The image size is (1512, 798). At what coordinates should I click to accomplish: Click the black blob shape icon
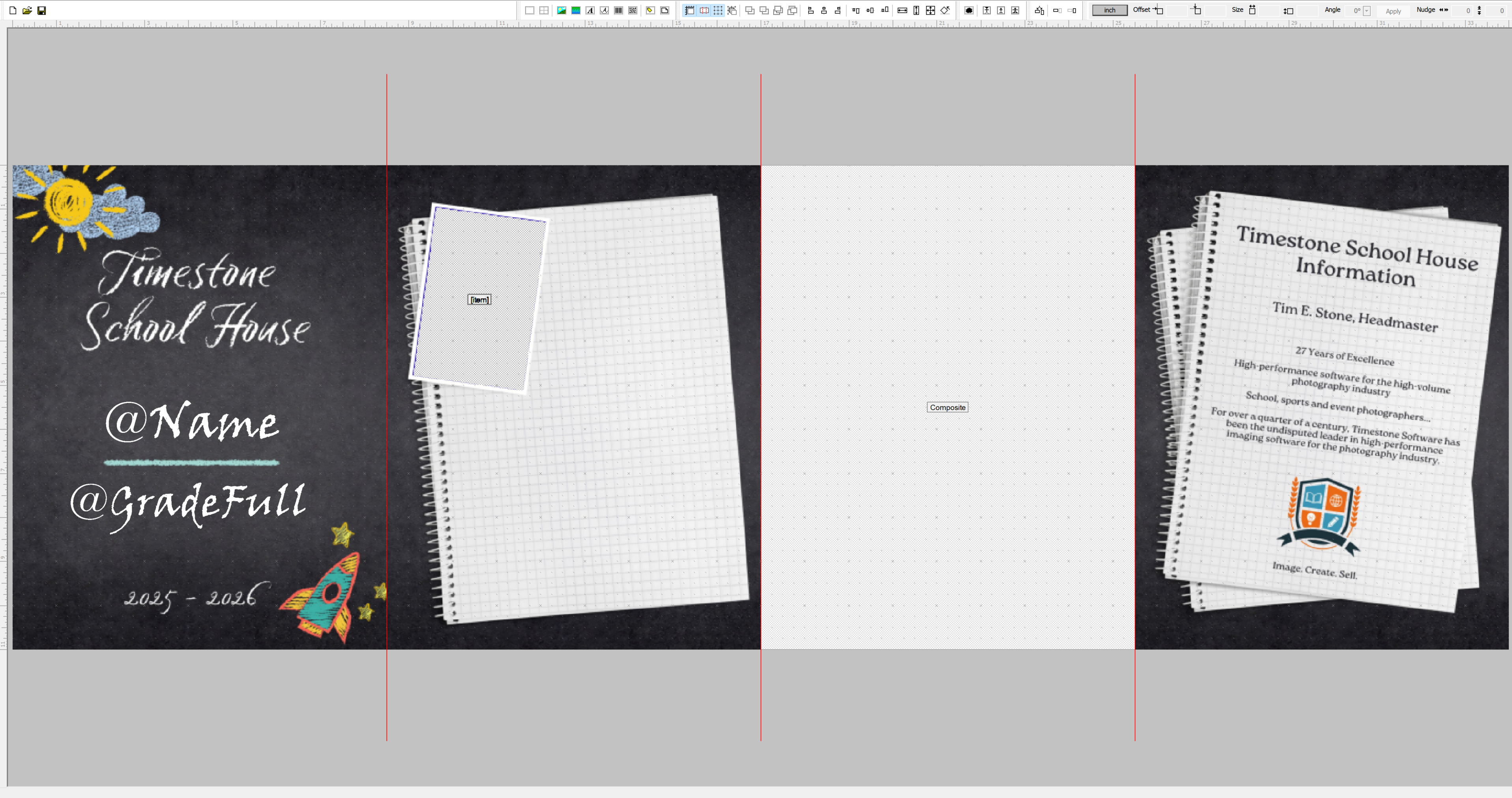click(969, 10)
